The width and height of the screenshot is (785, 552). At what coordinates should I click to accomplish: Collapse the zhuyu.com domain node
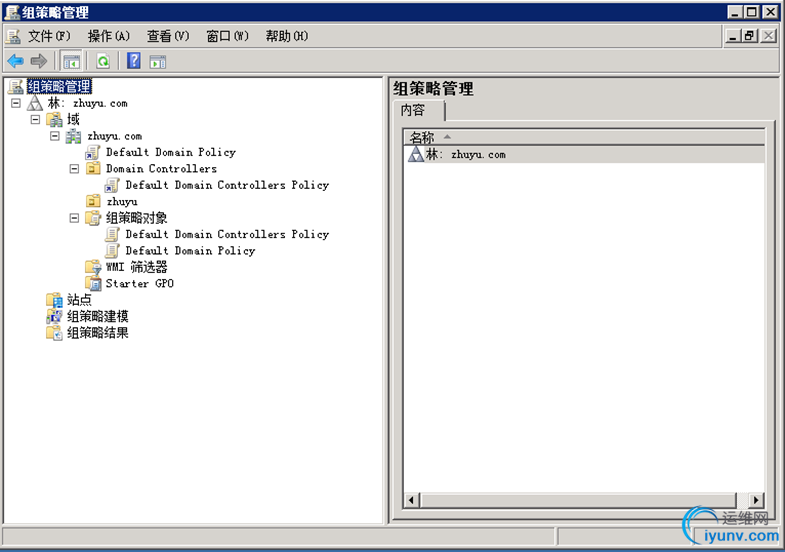[x=55, y=136]
